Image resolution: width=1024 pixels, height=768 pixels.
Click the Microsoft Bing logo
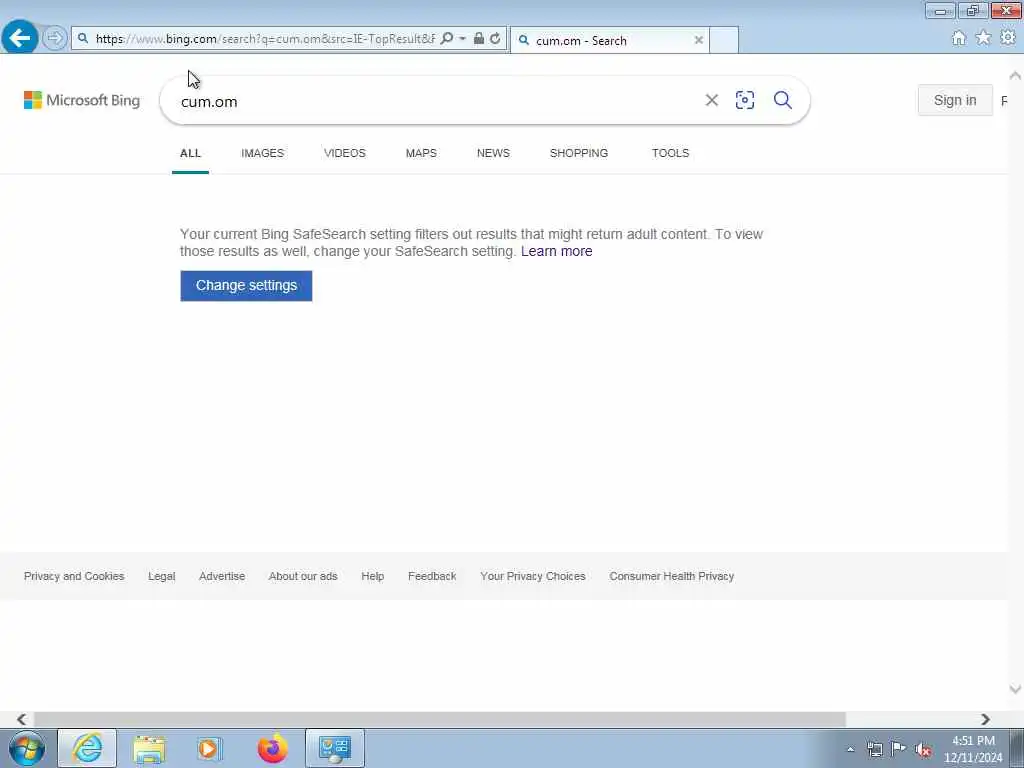82,100
